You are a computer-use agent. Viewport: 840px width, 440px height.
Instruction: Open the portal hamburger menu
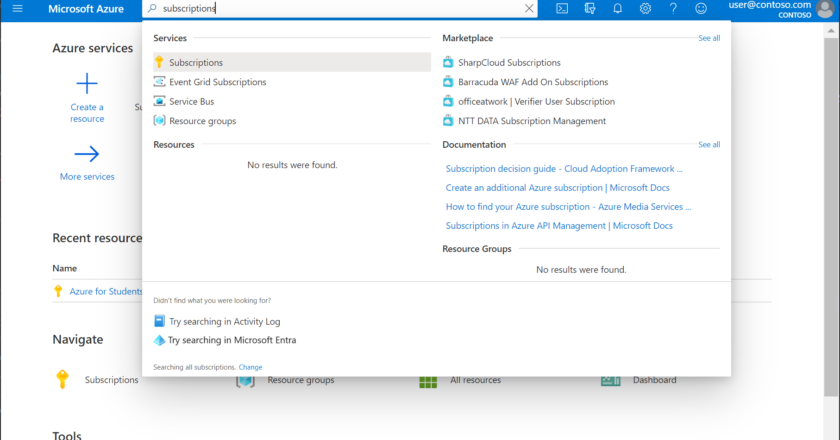tap(18, 9)
